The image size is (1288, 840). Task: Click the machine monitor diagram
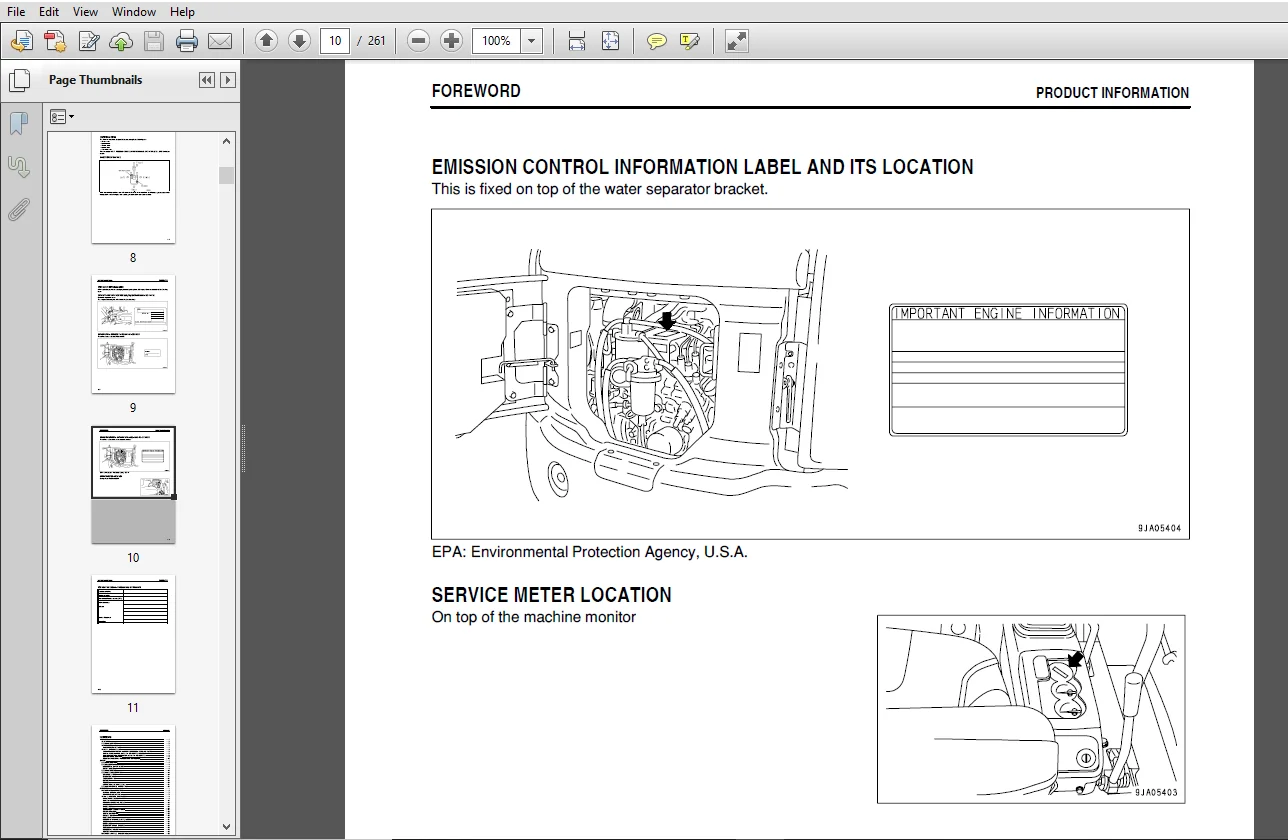(x=1031, y=709)
